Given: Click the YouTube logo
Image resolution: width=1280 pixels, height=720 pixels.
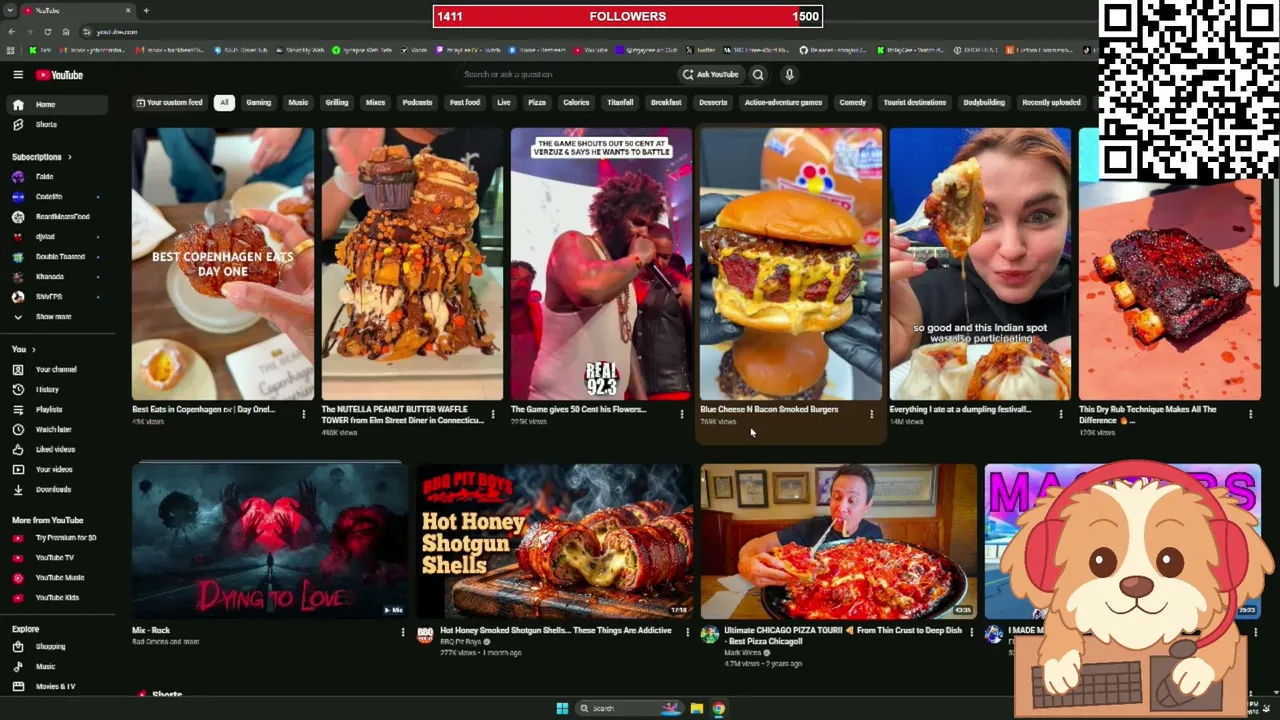Looking at the screenshot, I should point(60,75).
